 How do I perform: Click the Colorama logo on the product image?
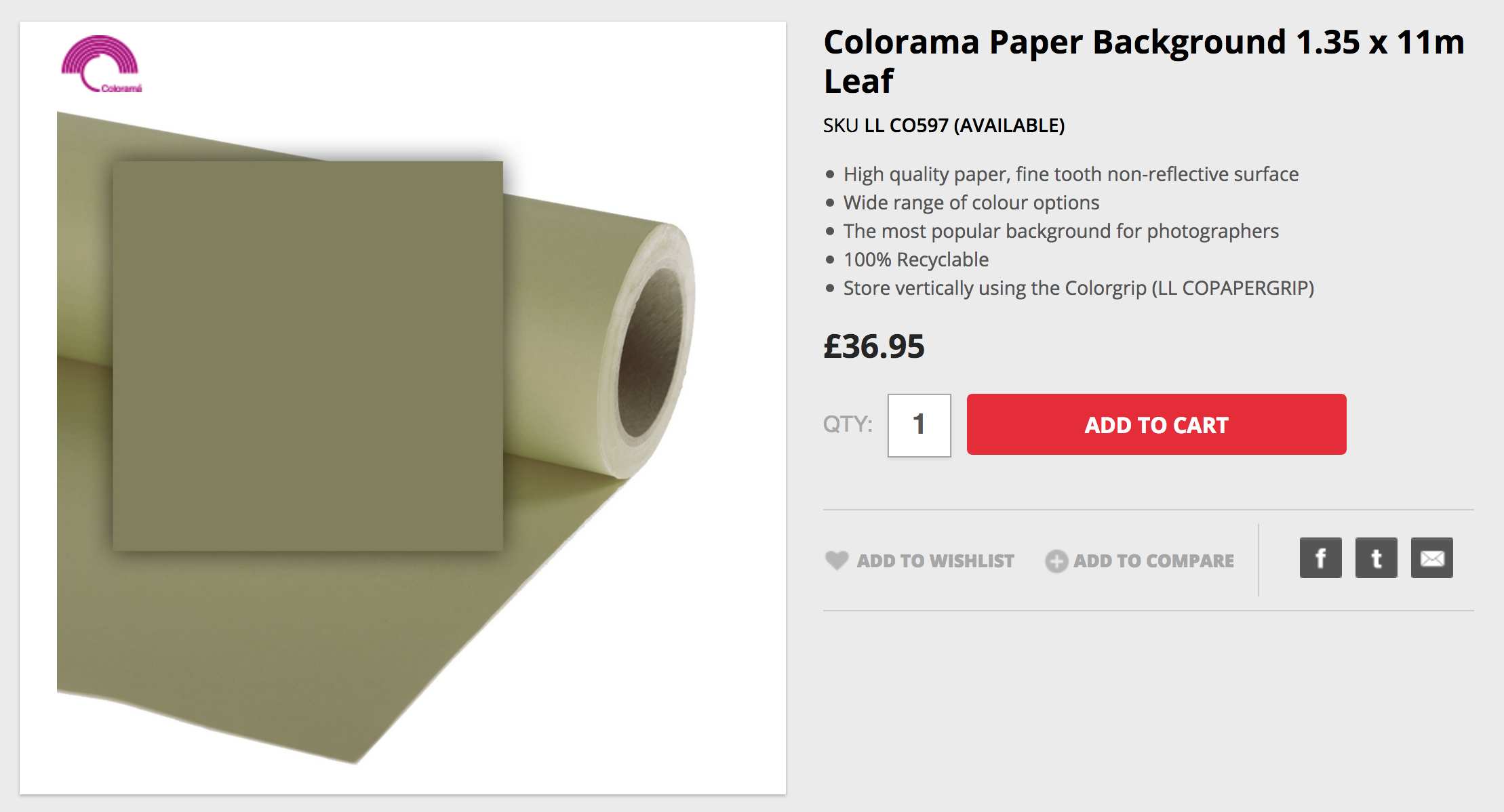tap(101, 64)
